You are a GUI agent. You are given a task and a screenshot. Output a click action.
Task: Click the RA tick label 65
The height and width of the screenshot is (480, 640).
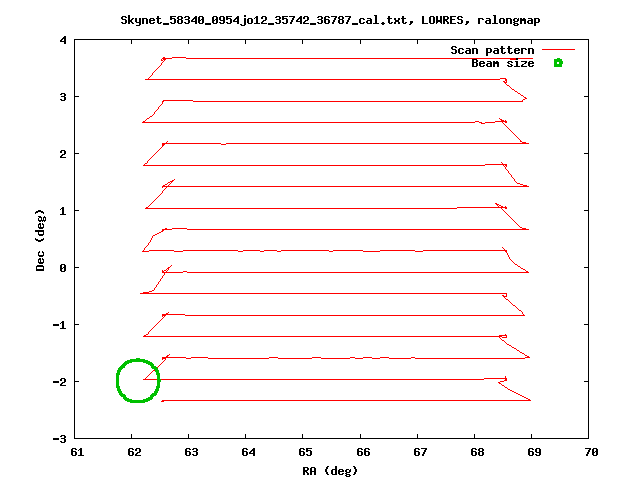[305, 452]
